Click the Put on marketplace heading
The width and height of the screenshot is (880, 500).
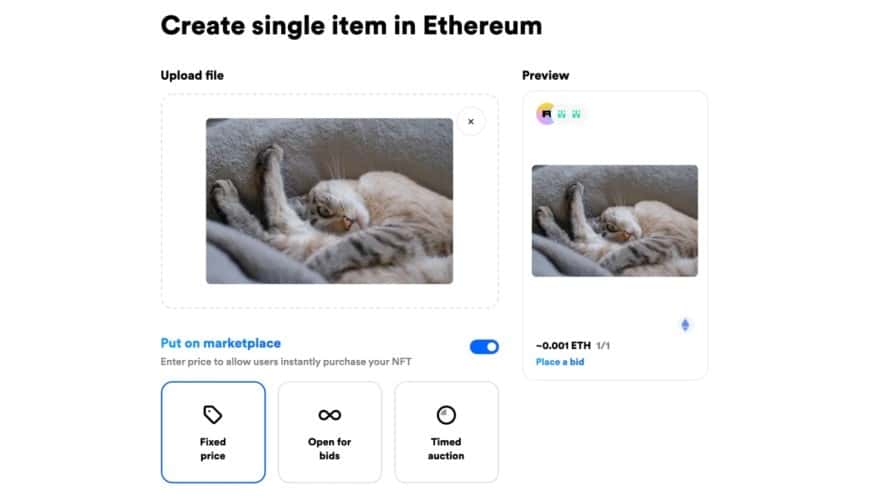click(221, 343)
